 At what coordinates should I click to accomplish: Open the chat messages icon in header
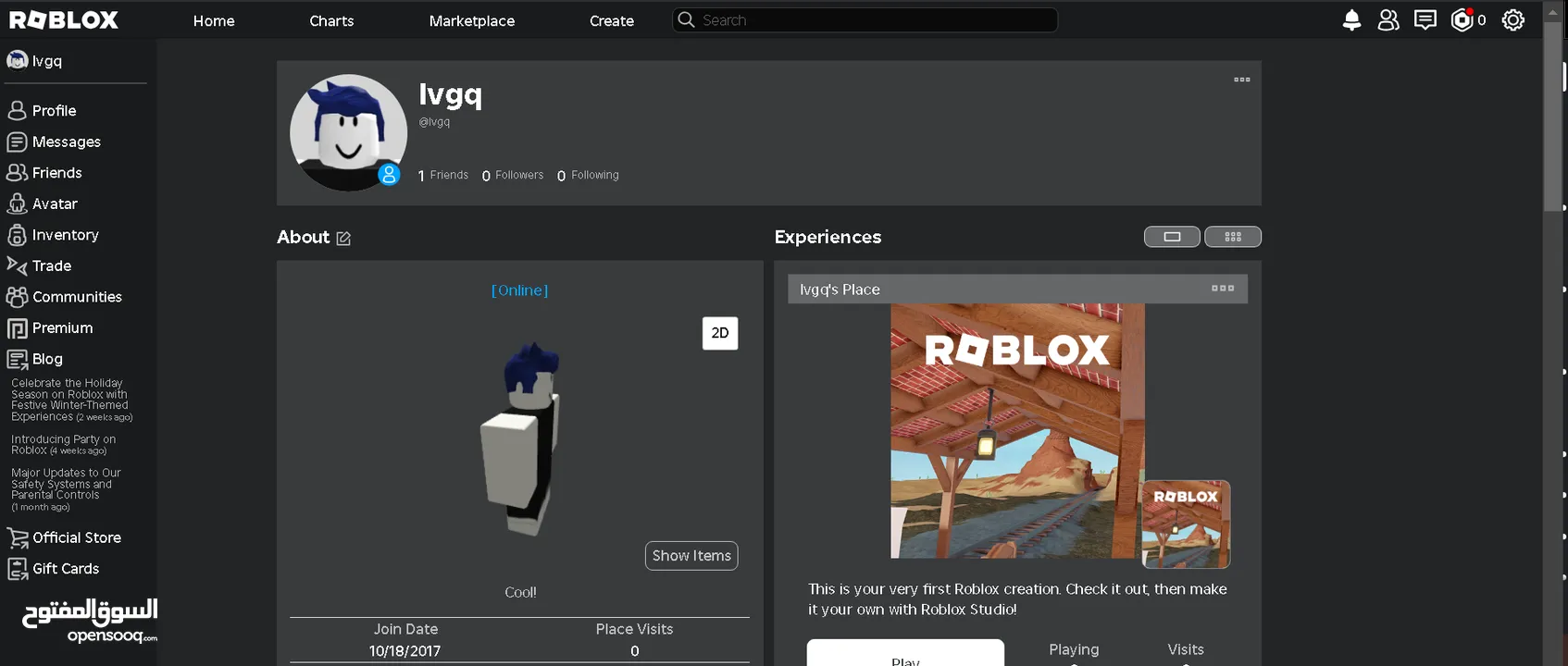pyautogui.click(x=1425, y=20)
